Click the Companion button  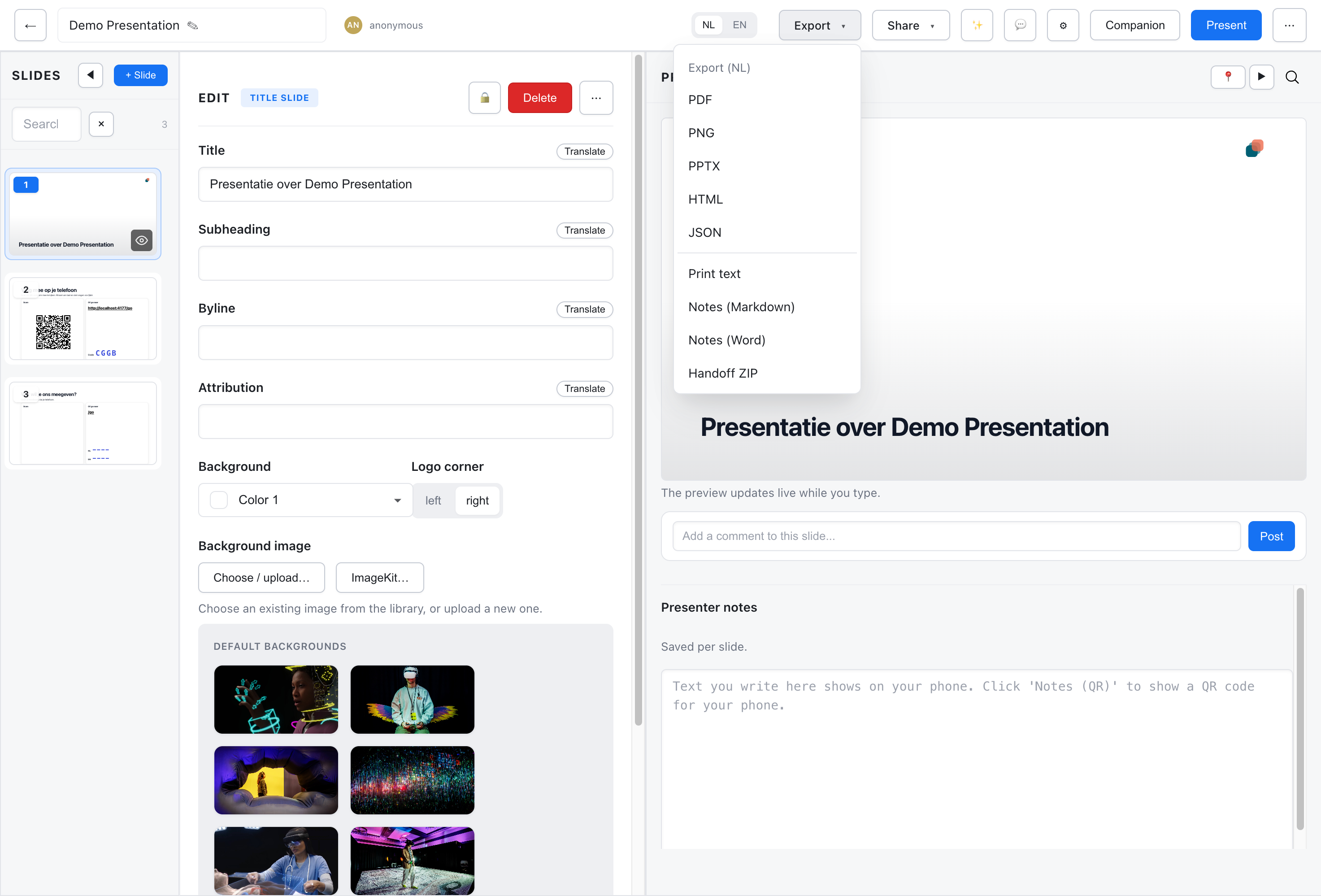pos(1134,26)
